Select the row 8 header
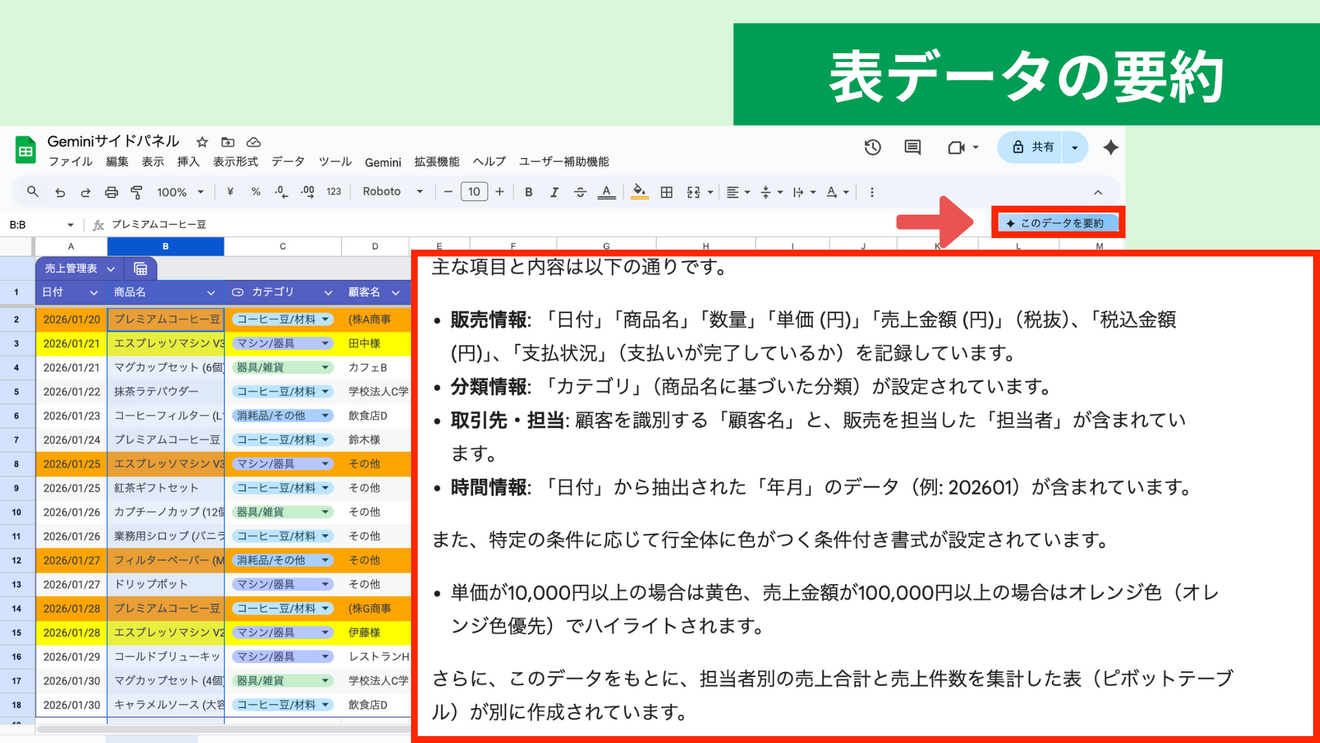This screenshot has width=1320, height=743. (x=16, y=464)
